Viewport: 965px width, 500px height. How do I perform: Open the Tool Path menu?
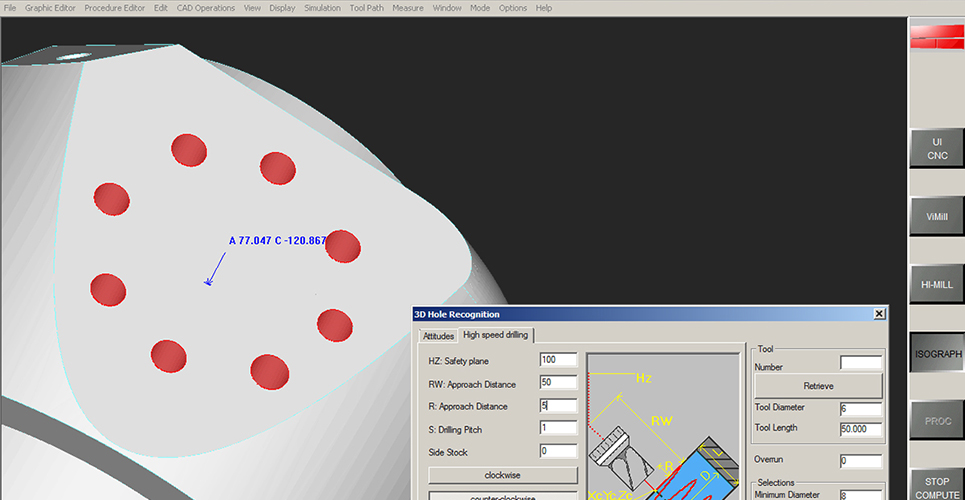pos(366,8)
